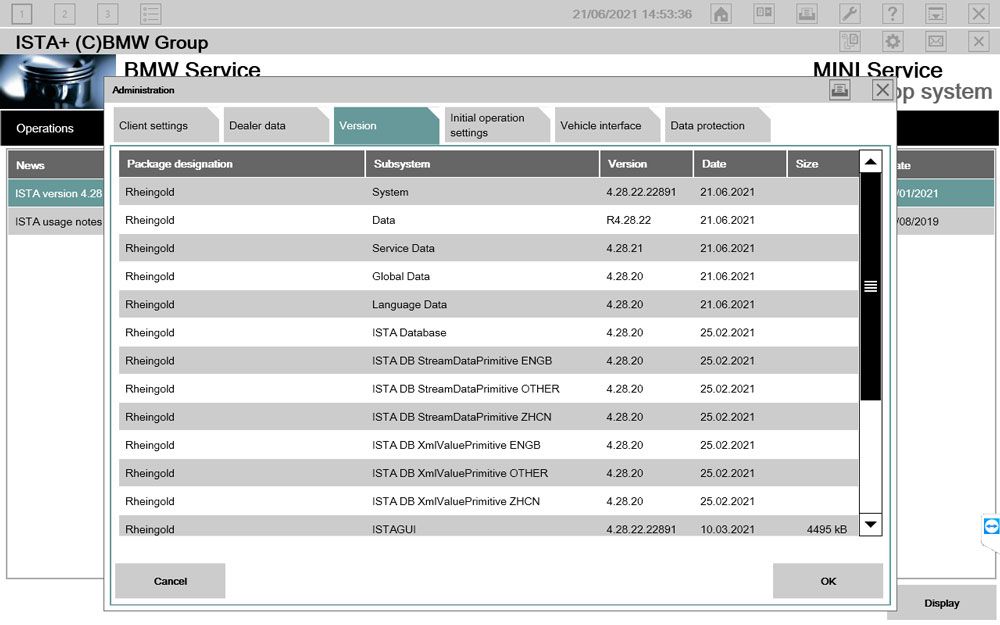Close the Administration dialog with X
The height and width of the screenshot is (625, 1000).
(x=883, y=90)
